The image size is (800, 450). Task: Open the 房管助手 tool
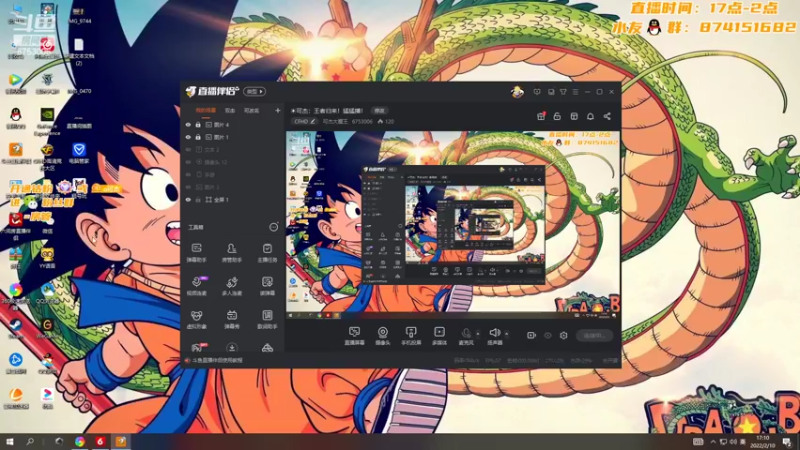[x=232, y=253]
